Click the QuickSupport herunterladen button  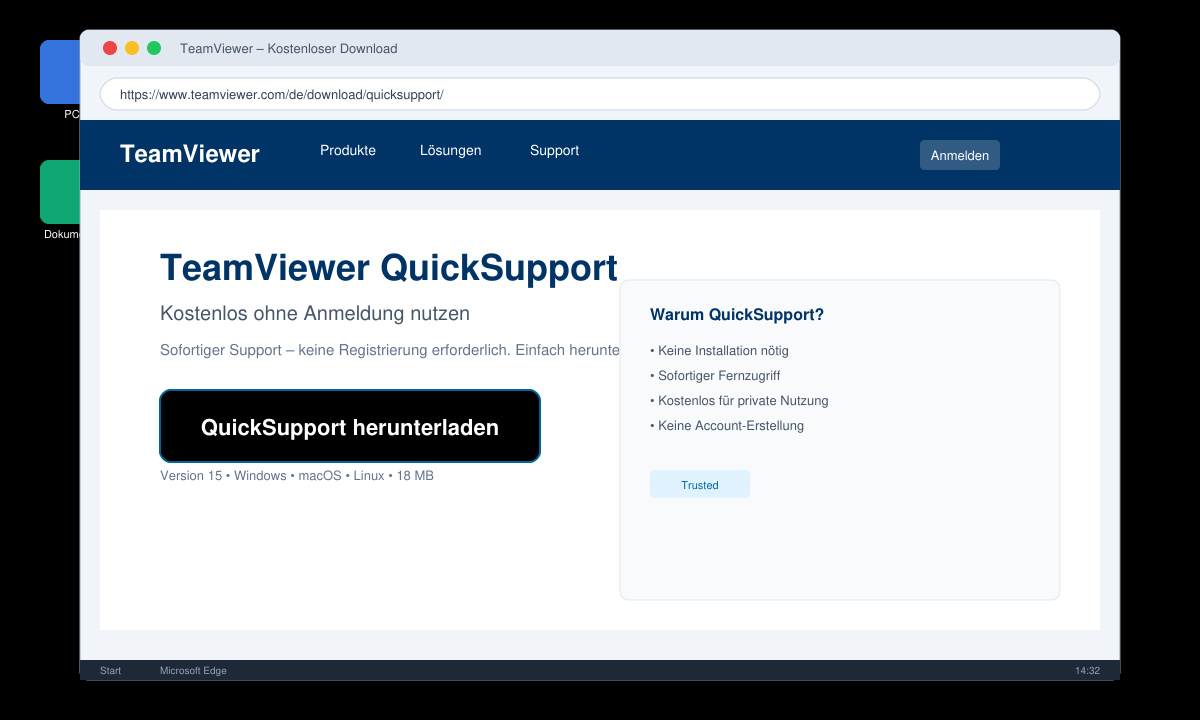(x=350, y=426)
